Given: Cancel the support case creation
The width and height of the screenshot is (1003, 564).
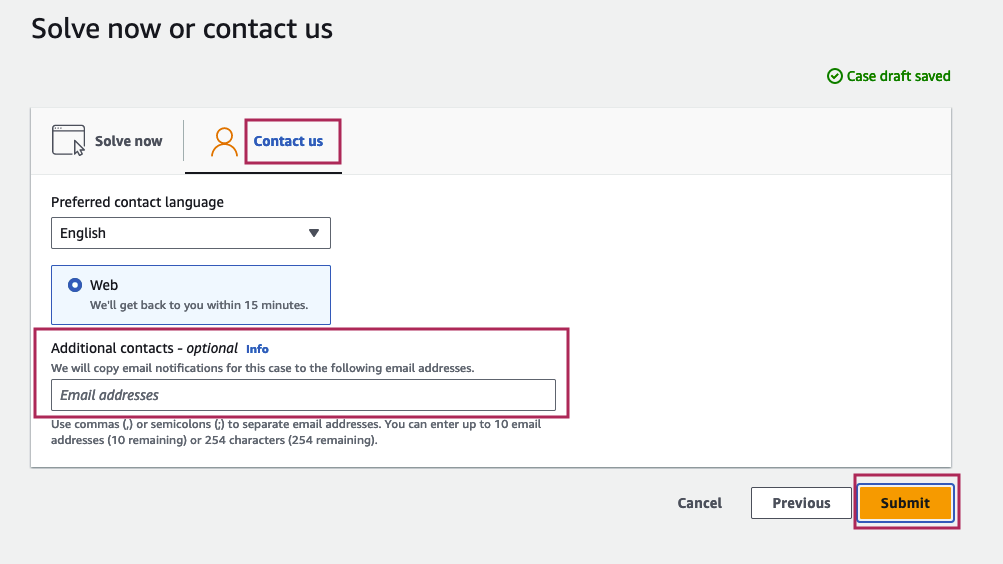Looking at the screenshot, I should [699, 503].
